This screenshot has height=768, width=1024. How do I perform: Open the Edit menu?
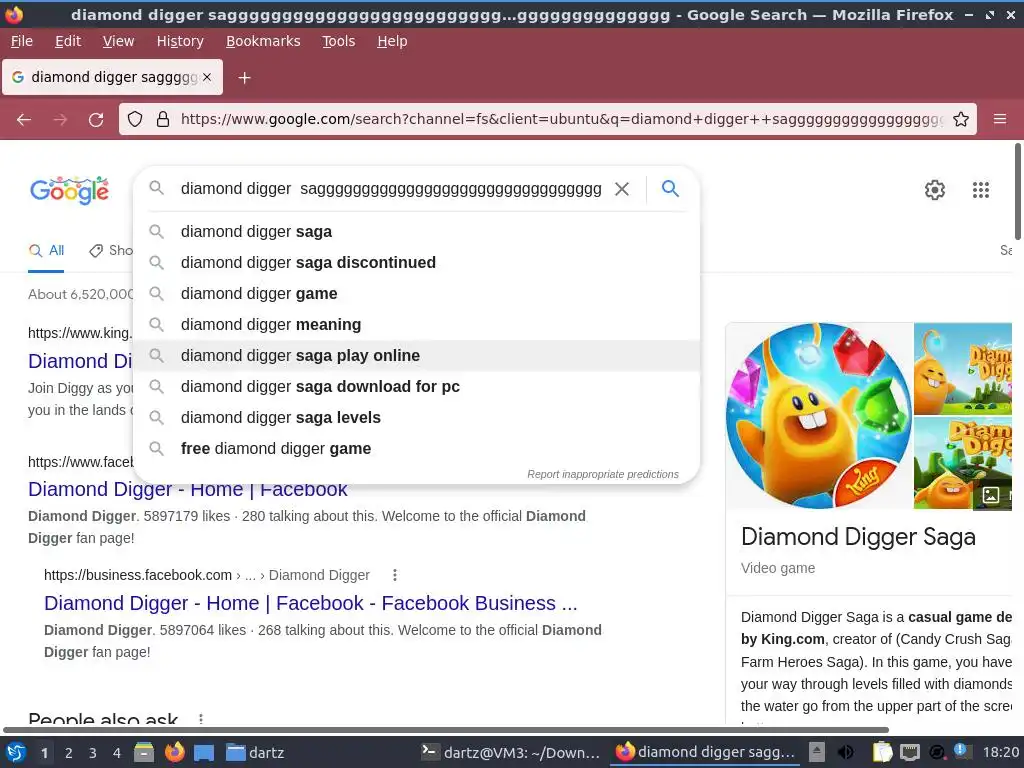tap(68, 41)
